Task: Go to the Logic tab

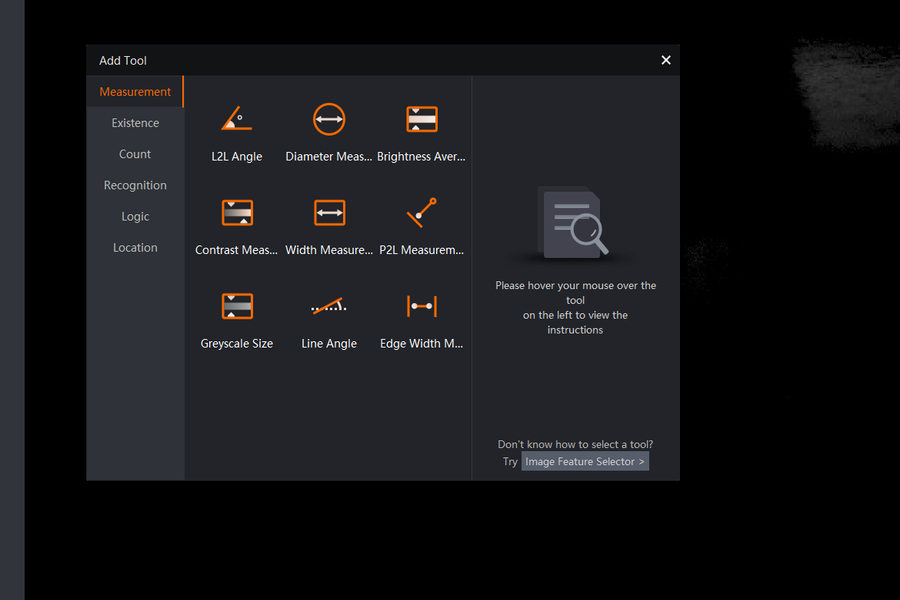Action: point(135,216)
